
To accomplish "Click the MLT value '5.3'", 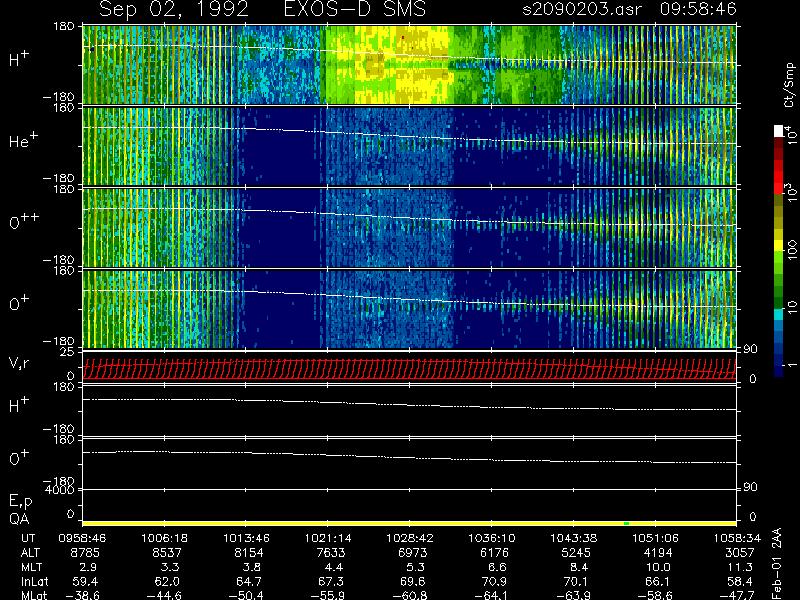I will [415, 567].
